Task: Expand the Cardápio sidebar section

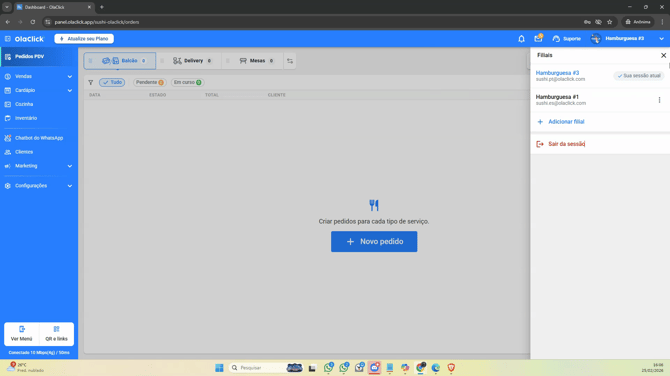Action: [x=39, y=91]
